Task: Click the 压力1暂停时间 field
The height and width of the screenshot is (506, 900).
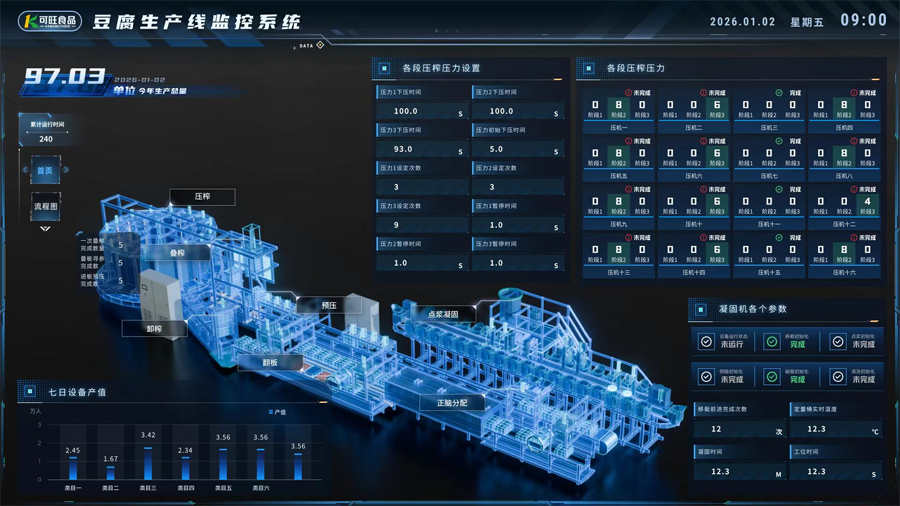Action: point(517,225)
